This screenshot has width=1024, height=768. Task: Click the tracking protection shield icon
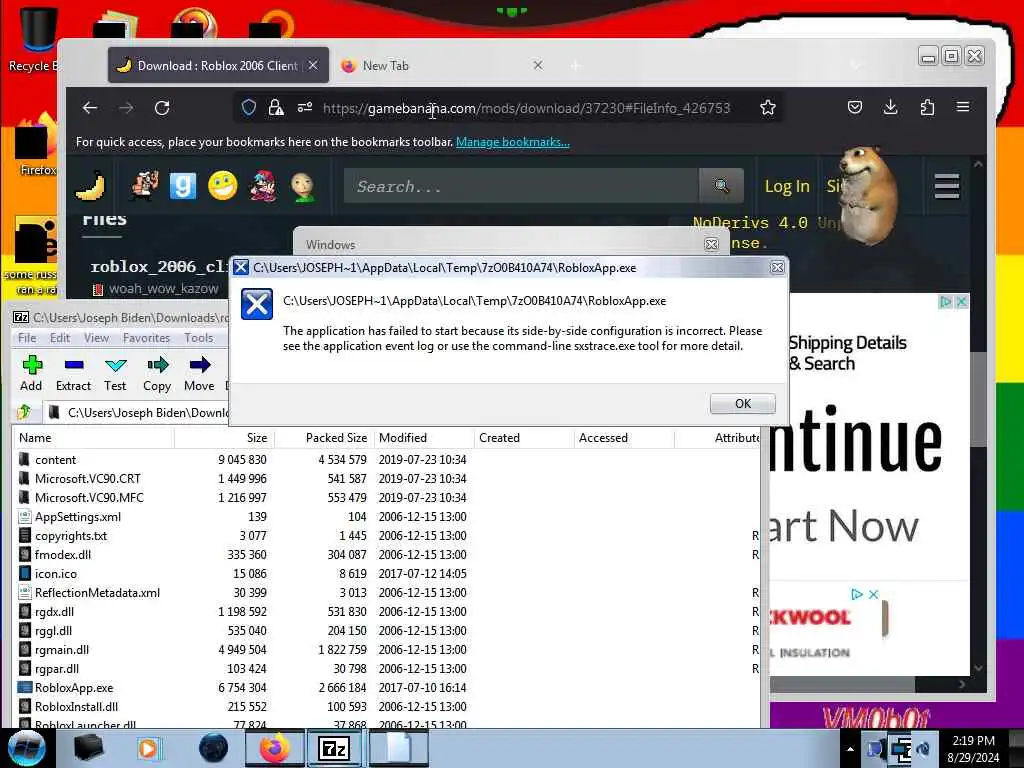coord(249,107)
